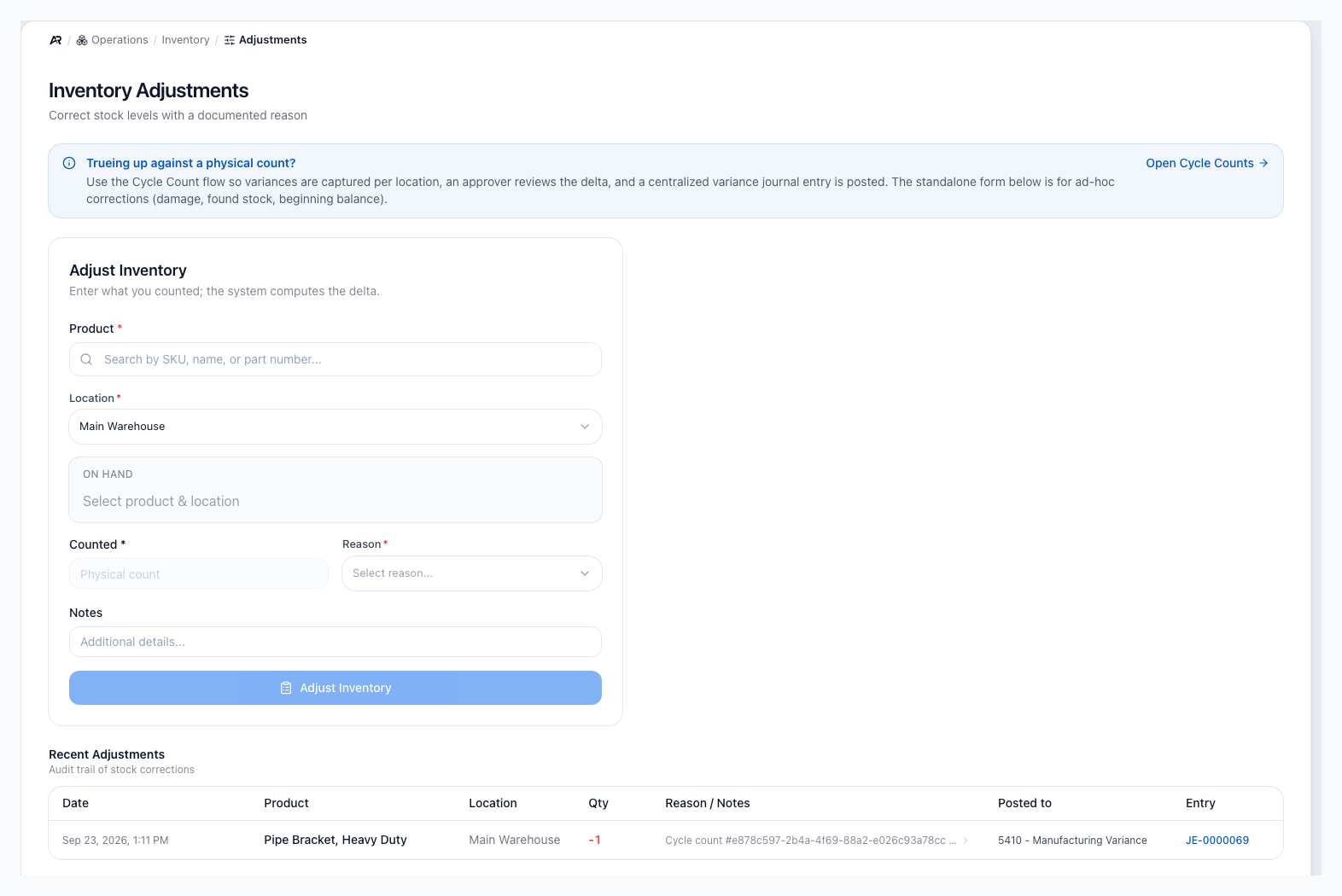Focus the Product search field

pyautogui.click(x=335, y=359)
